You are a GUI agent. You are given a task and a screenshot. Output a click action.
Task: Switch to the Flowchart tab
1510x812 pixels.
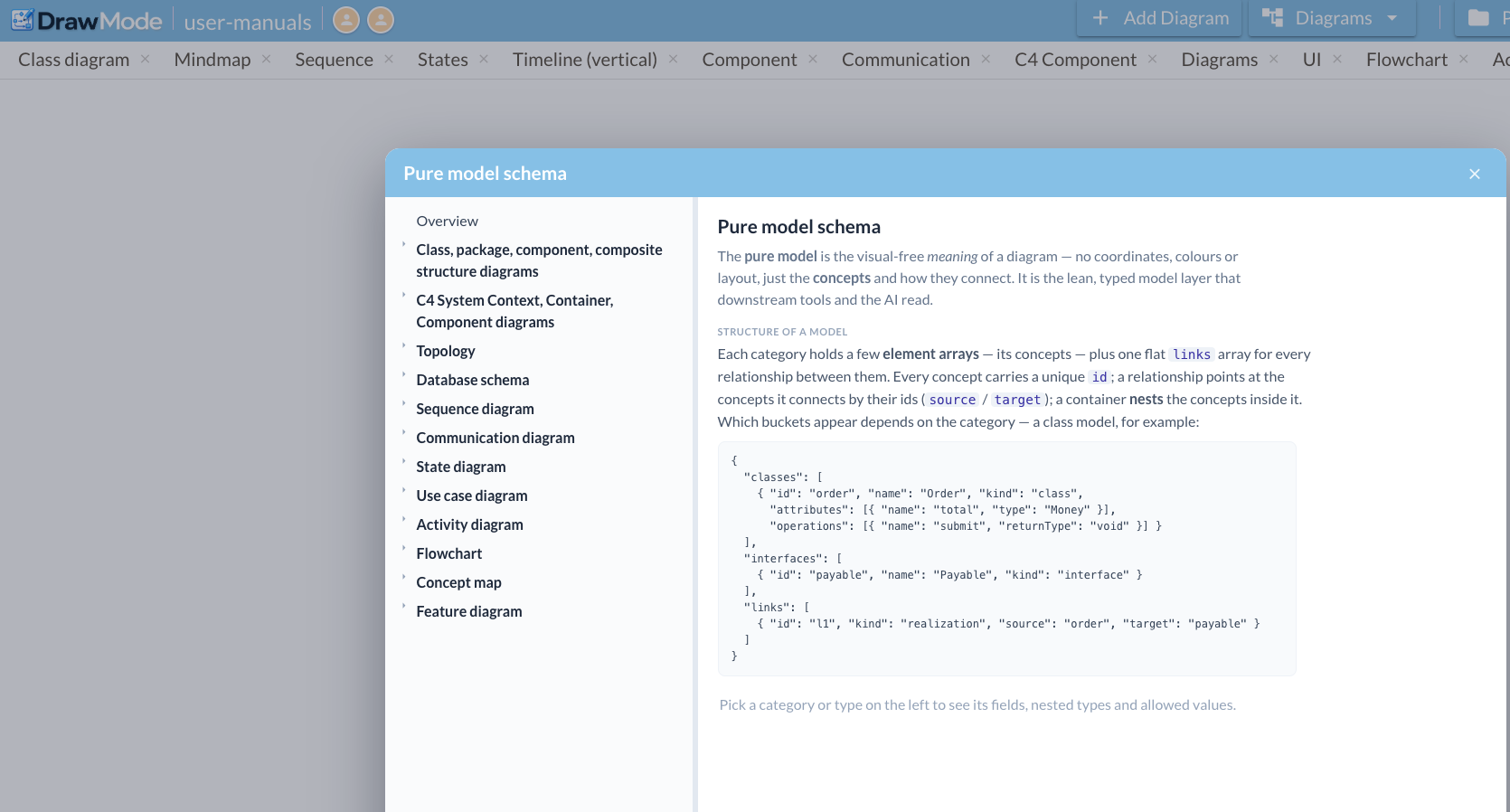[x=1407, y=60]
